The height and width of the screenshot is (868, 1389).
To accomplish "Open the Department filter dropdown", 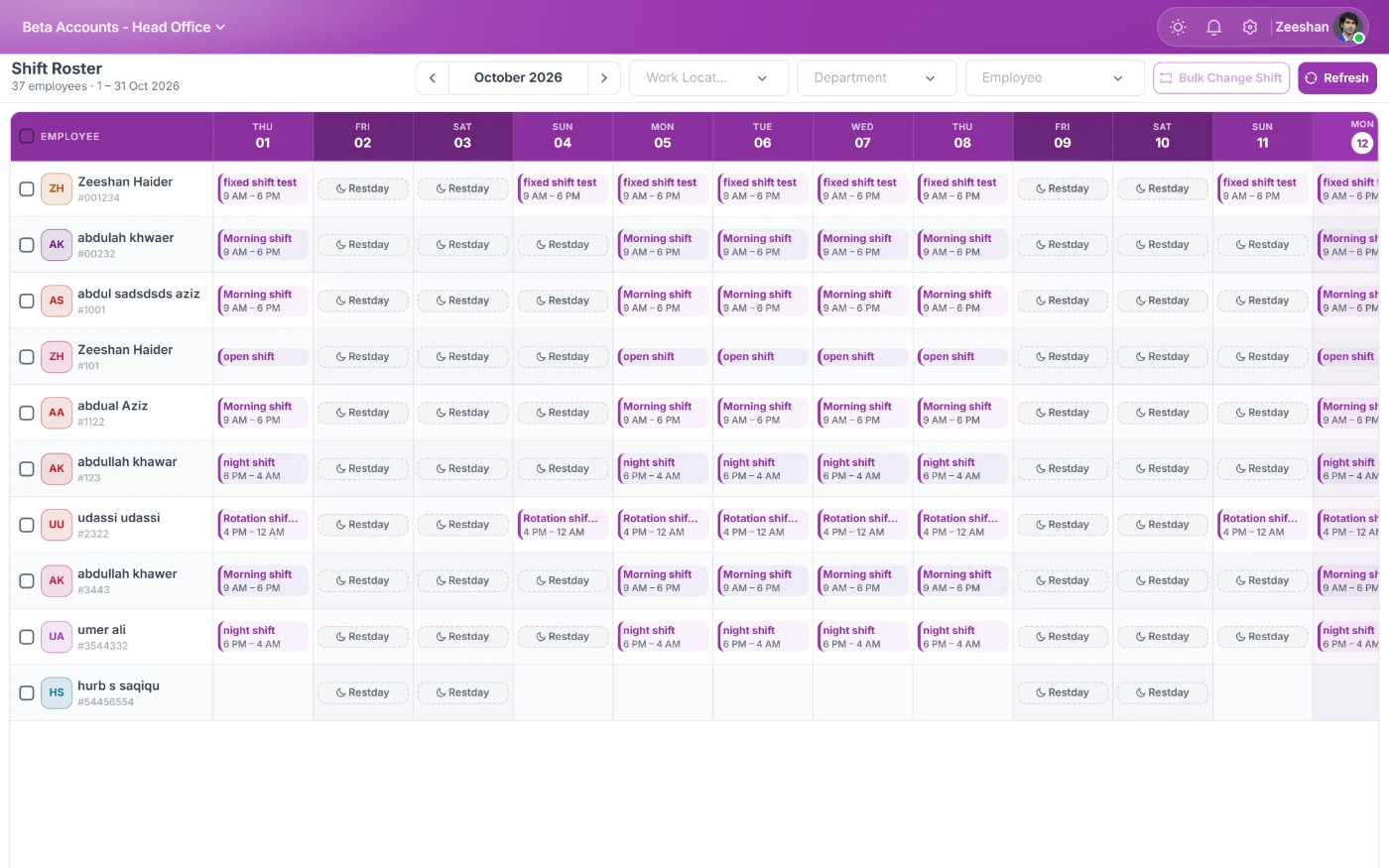I will click(877, 77).
